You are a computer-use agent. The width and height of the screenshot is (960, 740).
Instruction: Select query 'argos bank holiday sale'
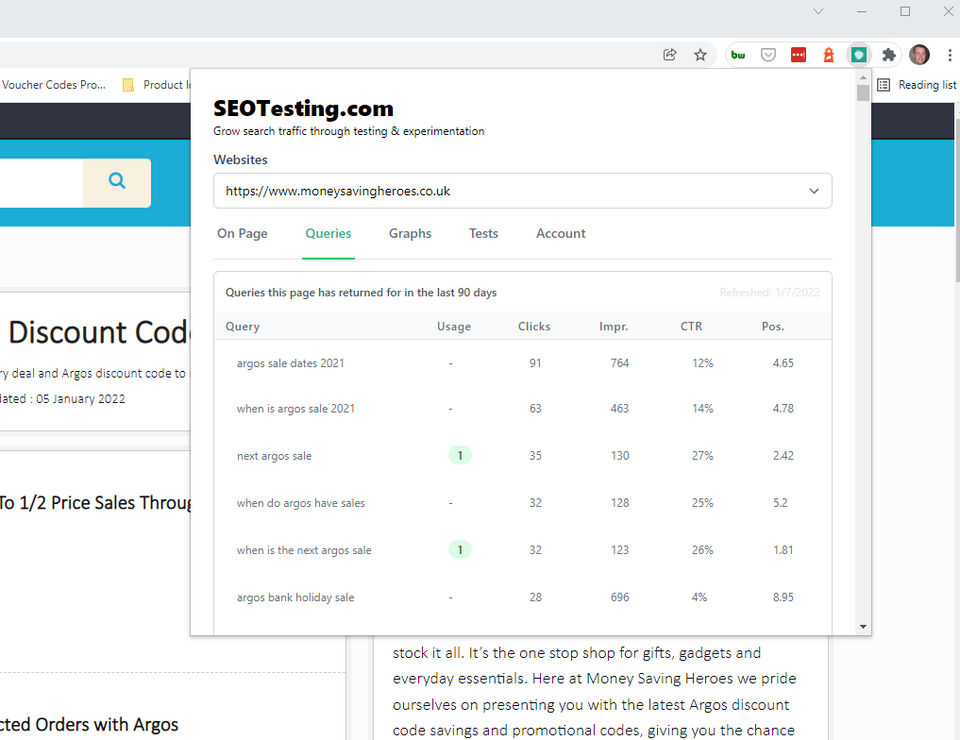(x=295, y=597)
